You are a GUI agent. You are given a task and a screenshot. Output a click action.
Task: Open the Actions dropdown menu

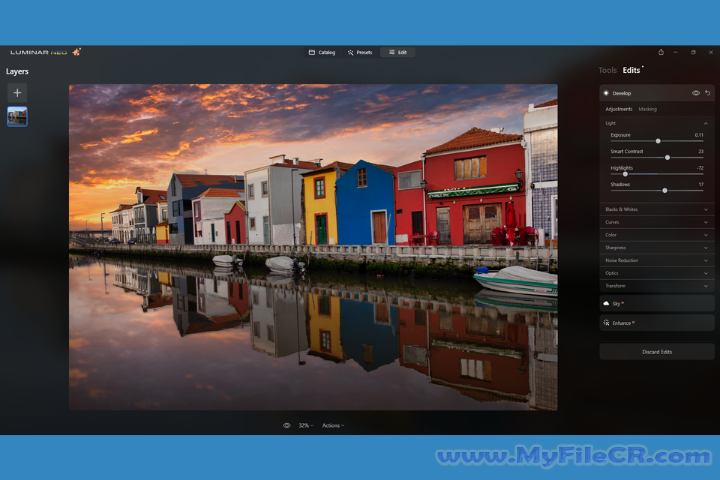[333, 425]
